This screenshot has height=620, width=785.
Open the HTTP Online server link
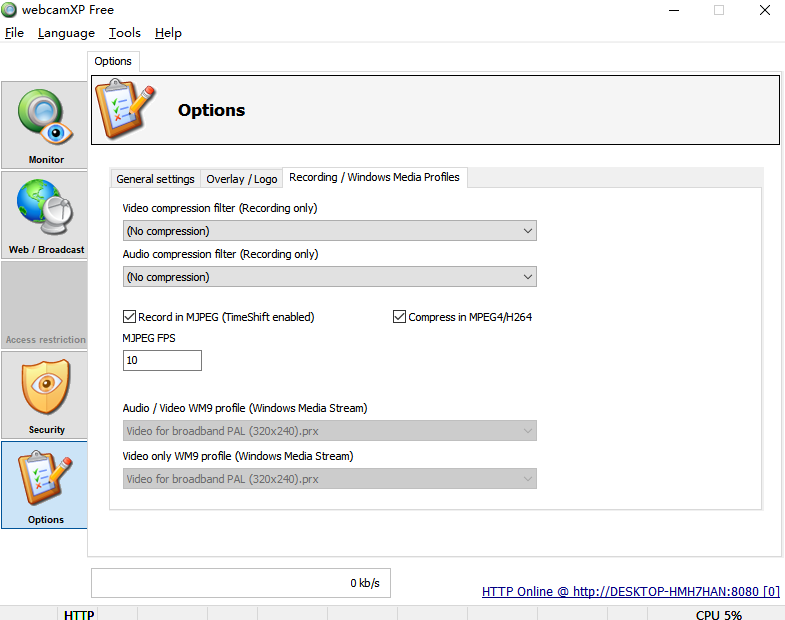point(631,591)
